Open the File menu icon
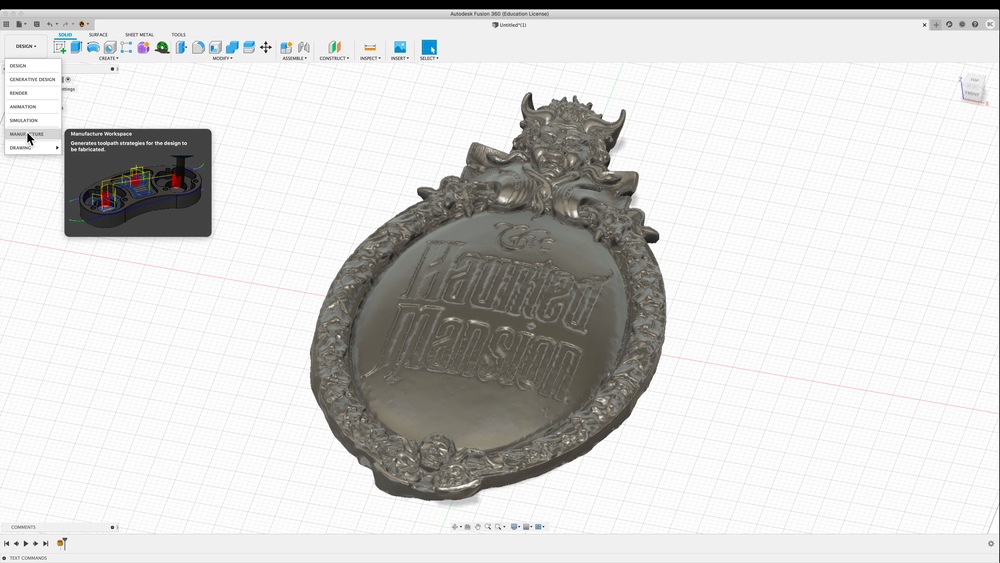Viewport: 1000px width, 563px height. [x=20, y=24]
